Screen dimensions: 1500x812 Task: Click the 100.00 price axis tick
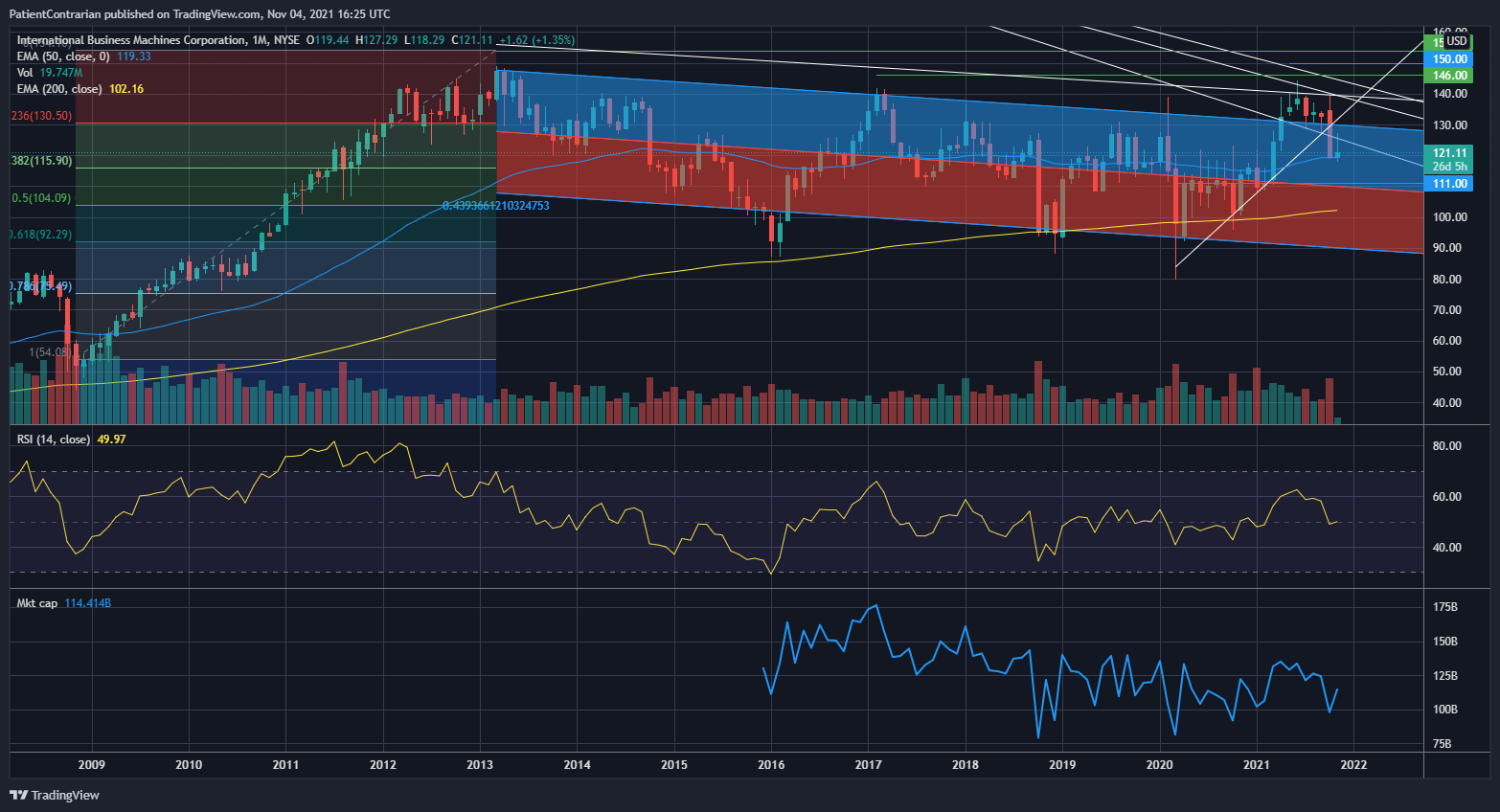(x=1450, y=217)
